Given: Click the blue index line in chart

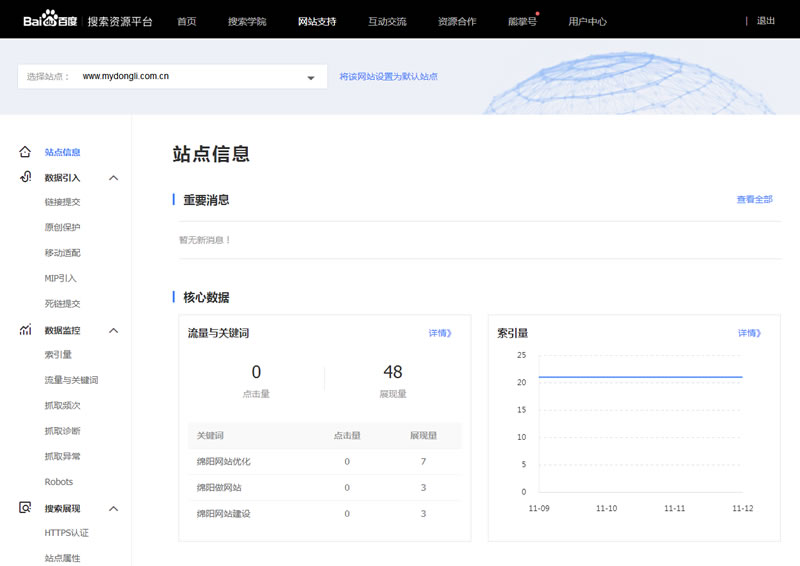Looking at the screenshot, I should [640, 377].
